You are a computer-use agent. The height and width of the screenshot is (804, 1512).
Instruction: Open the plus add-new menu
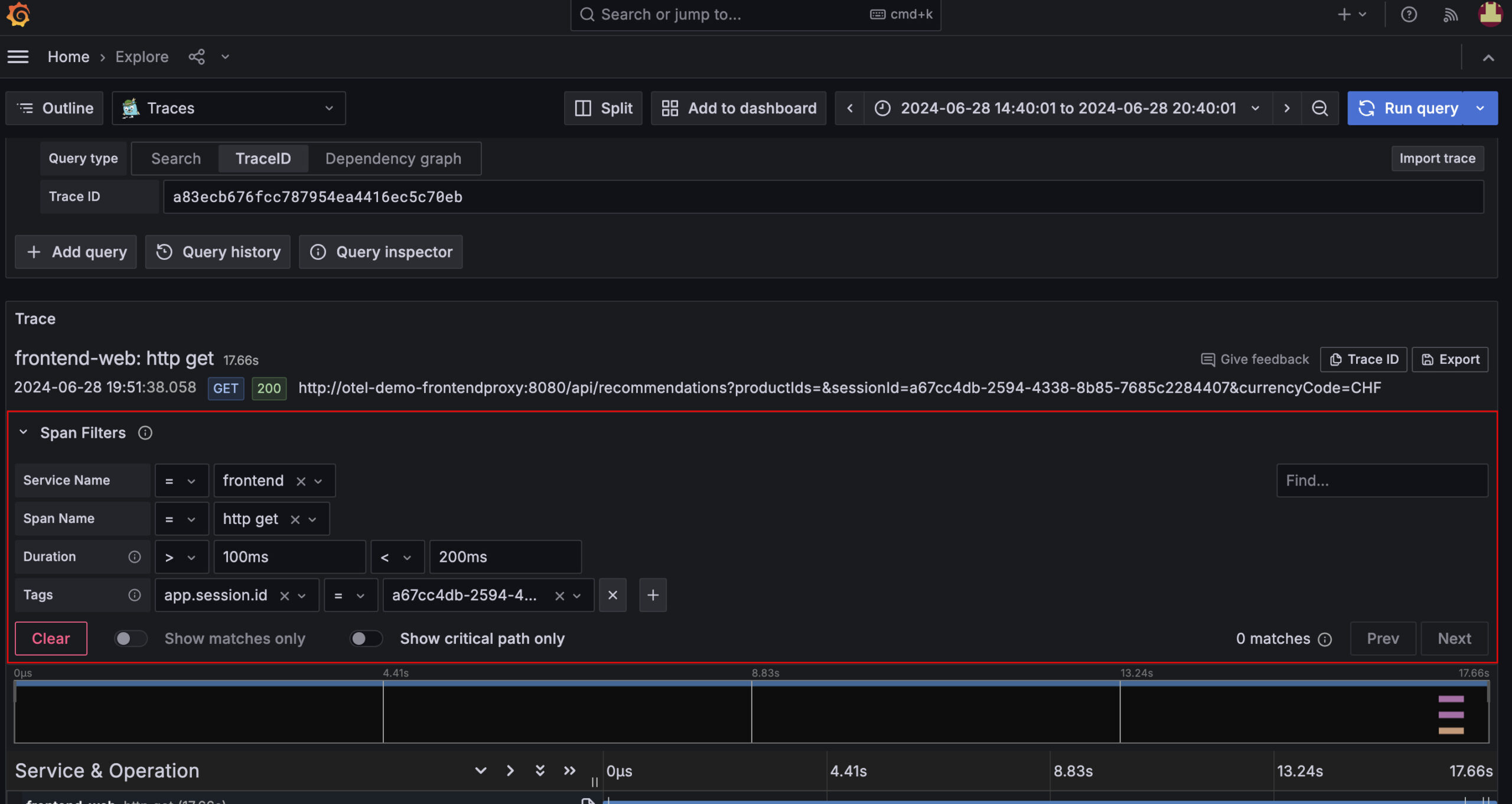click(1351, 14)
